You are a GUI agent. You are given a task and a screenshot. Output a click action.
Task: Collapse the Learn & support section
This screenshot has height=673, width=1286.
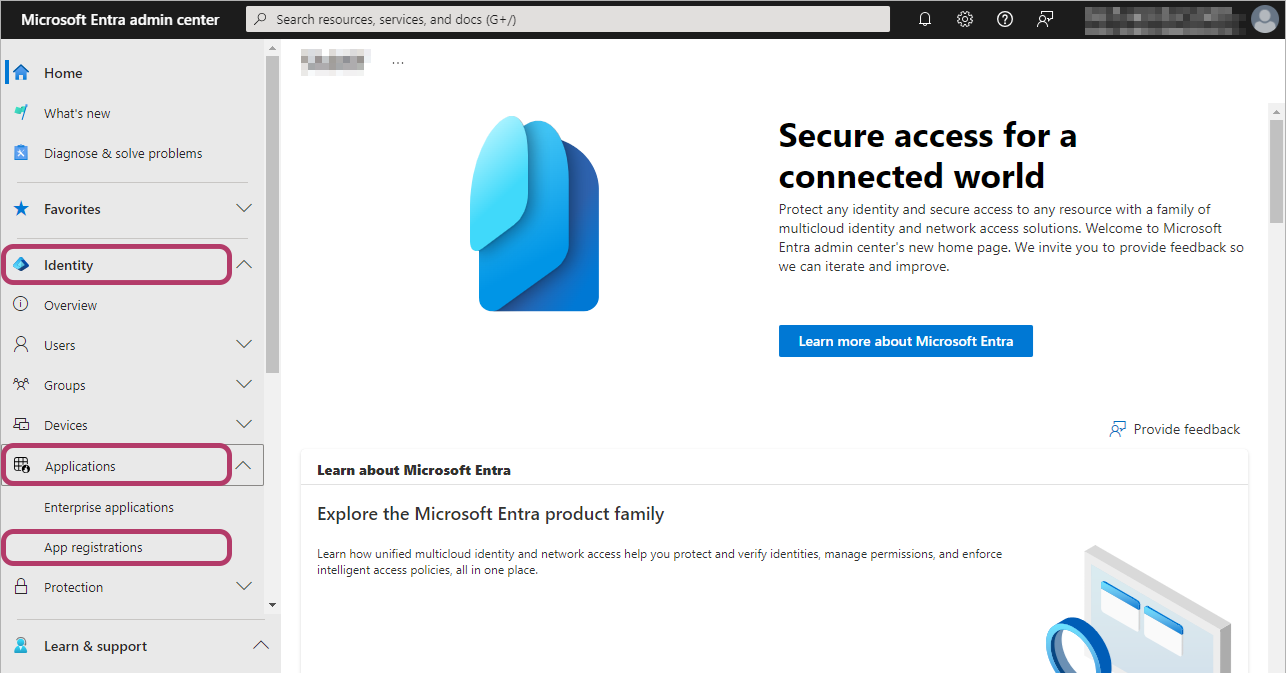click(260, 646)
